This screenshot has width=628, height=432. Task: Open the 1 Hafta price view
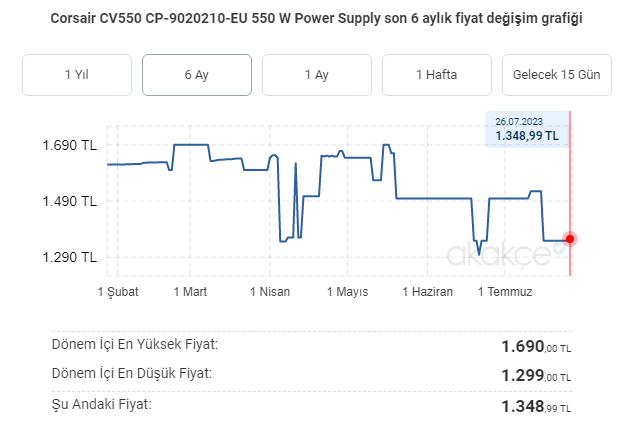click(x=437, y=75)
